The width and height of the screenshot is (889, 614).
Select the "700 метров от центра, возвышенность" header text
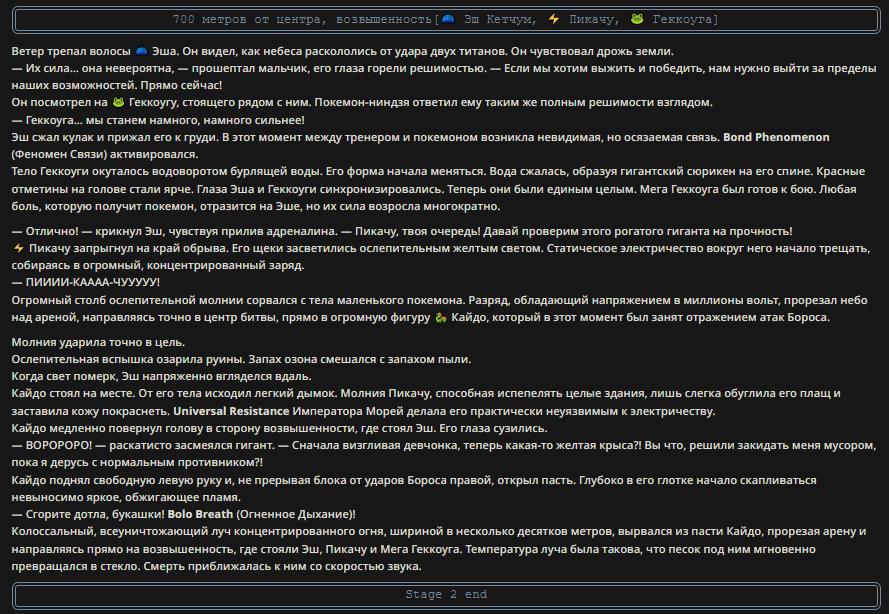click(x=302, y=20)
